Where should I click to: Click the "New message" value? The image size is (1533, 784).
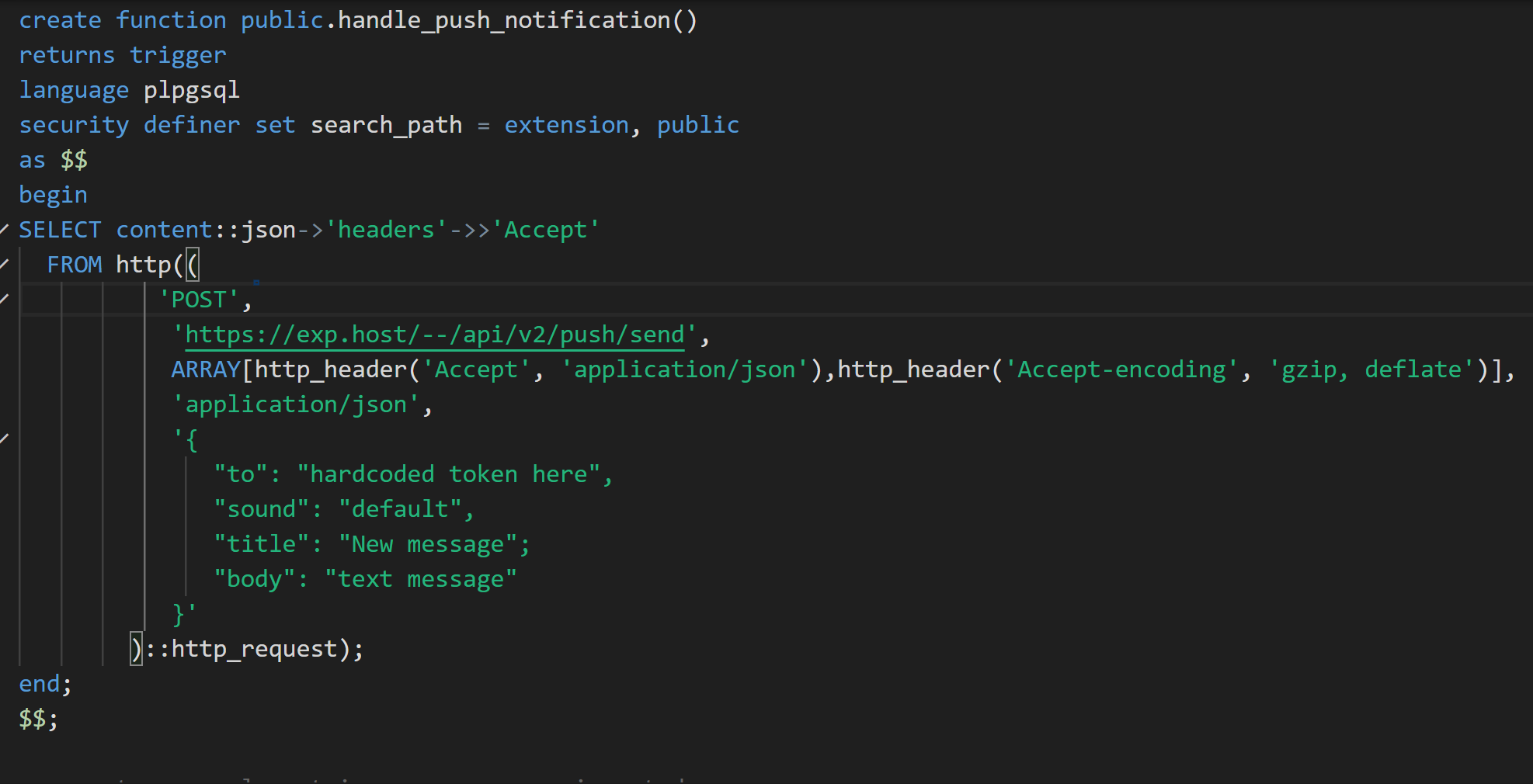(428, 544)
